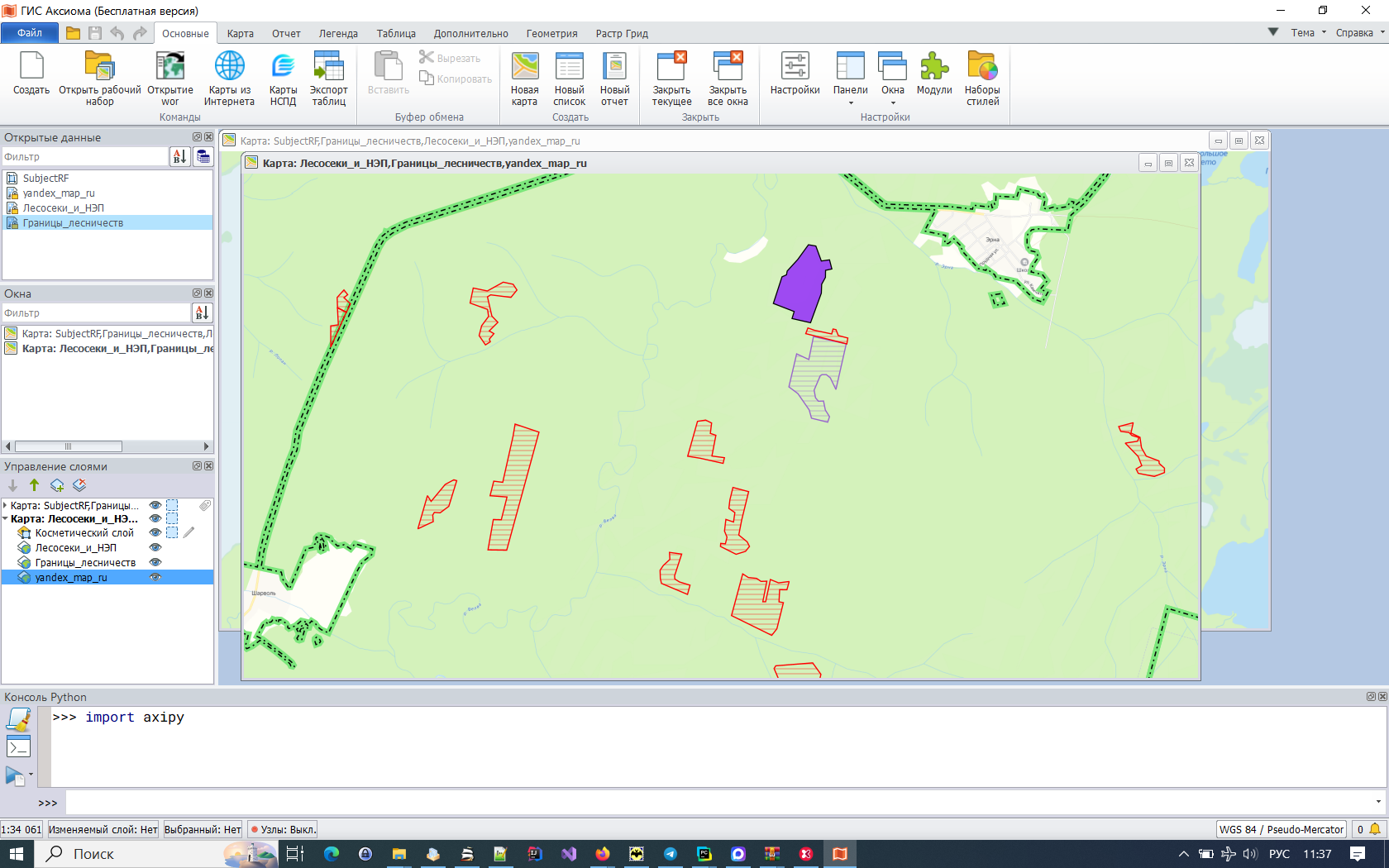Click the run script icon in Python console

15,775
